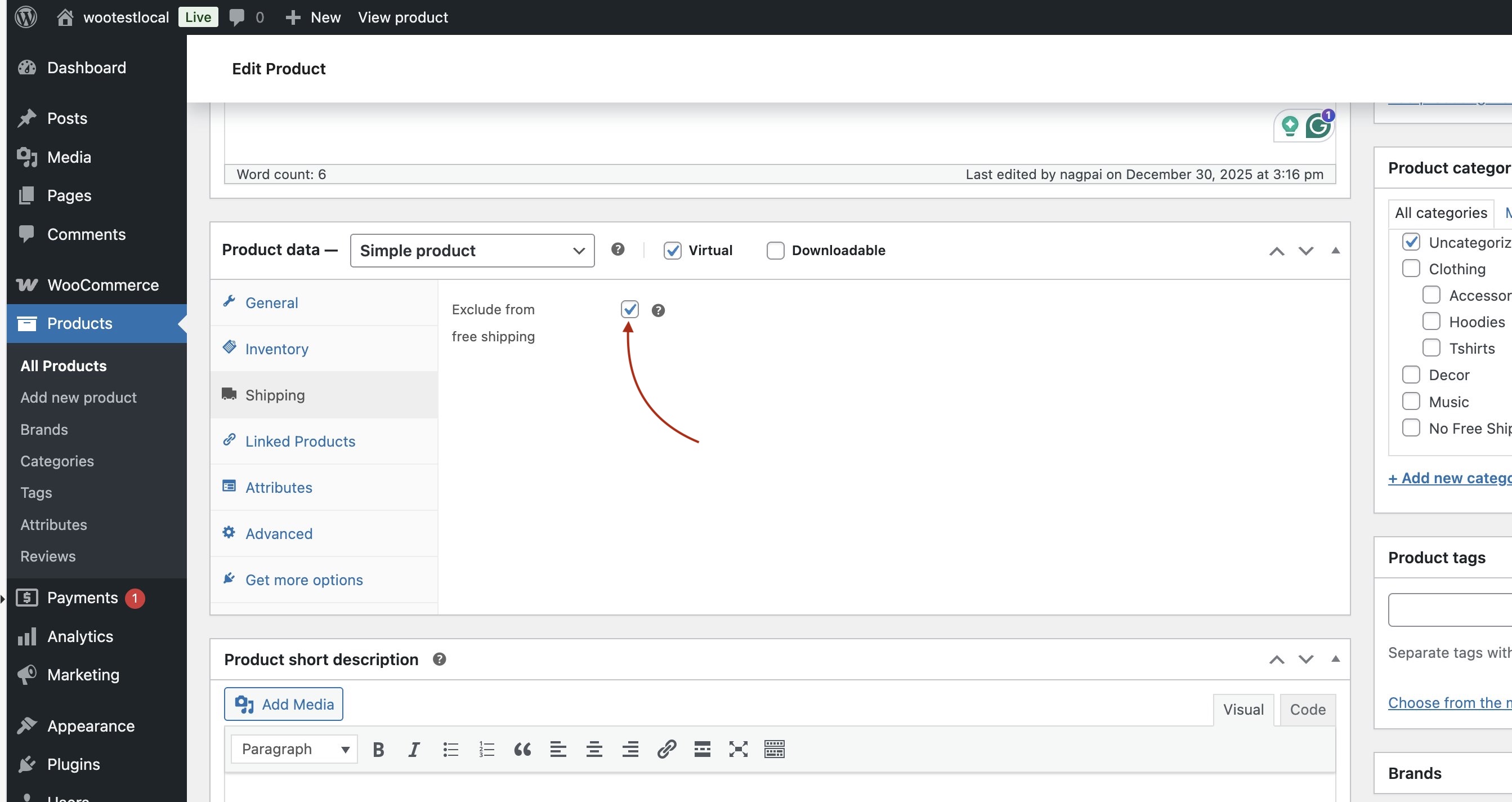Click the Bold formatting icon
1512x802 pixels.
tap(379, 749)
